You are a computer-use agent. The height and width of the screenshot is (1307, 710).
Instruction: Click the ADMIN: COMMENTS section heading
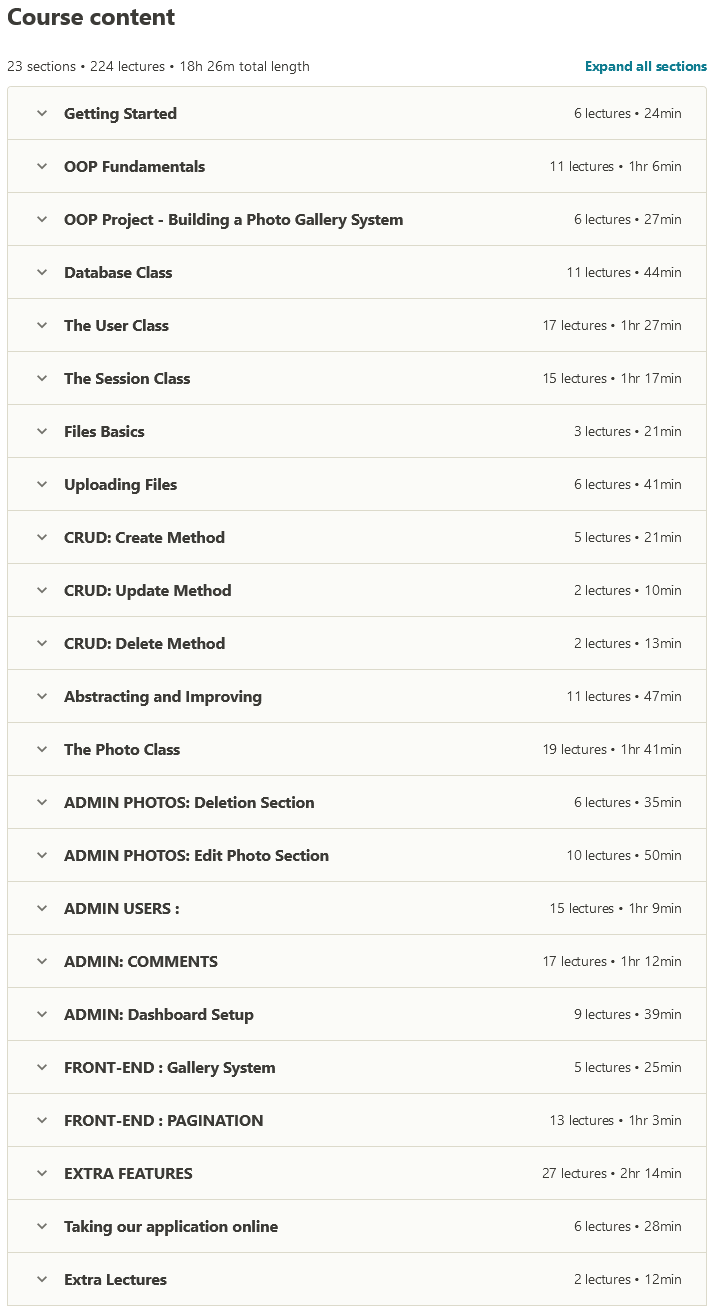[140, 962]
